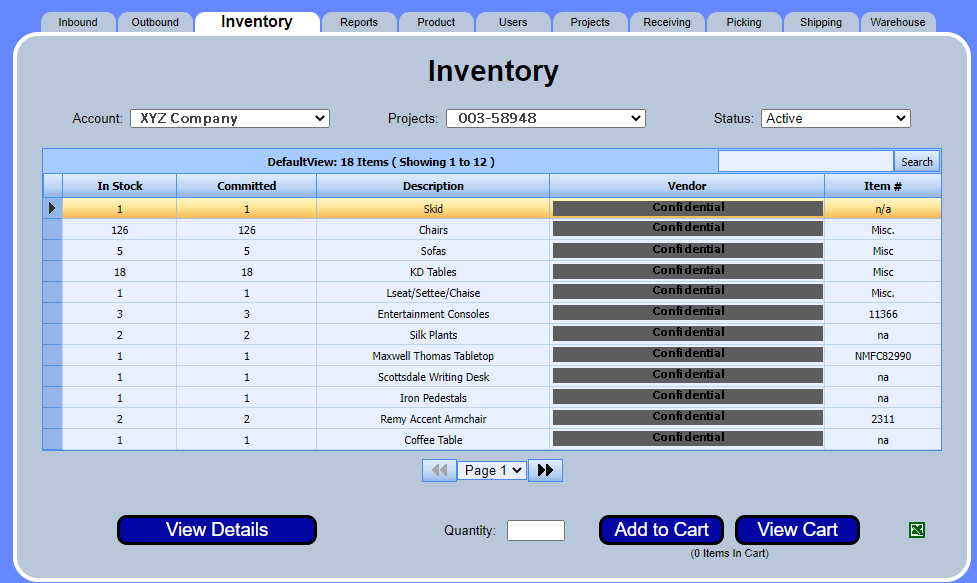This screenshot has height=583, width=977.
Task: Open the Picking tab
Action: pyautogui.click(x=744, y=22)
